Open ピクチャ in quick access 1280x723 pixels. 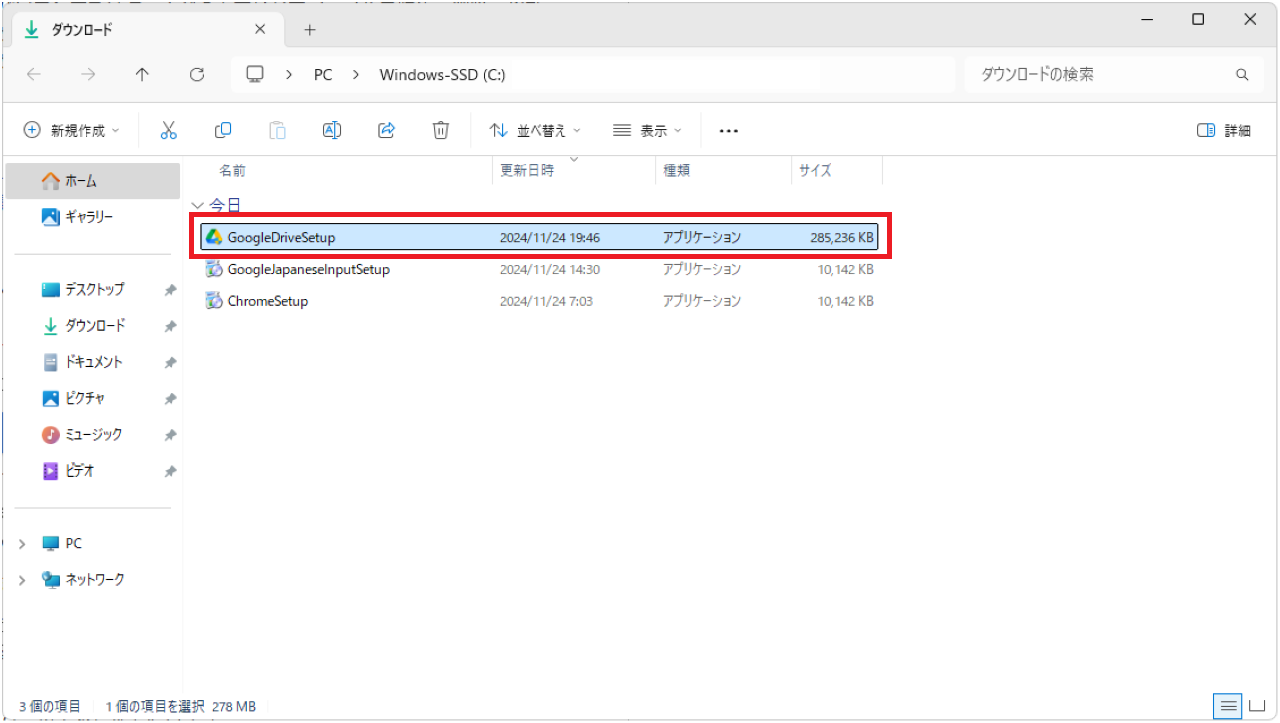click(x=94, y=398)
